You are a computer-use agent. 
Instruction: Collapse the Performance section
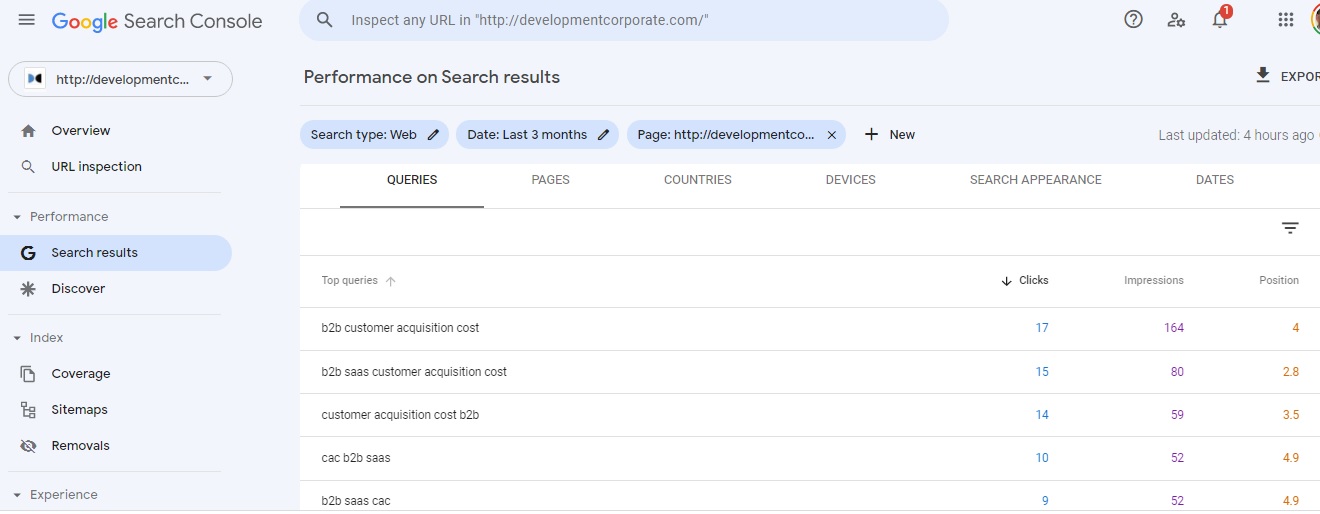click(x=17, y=217)
